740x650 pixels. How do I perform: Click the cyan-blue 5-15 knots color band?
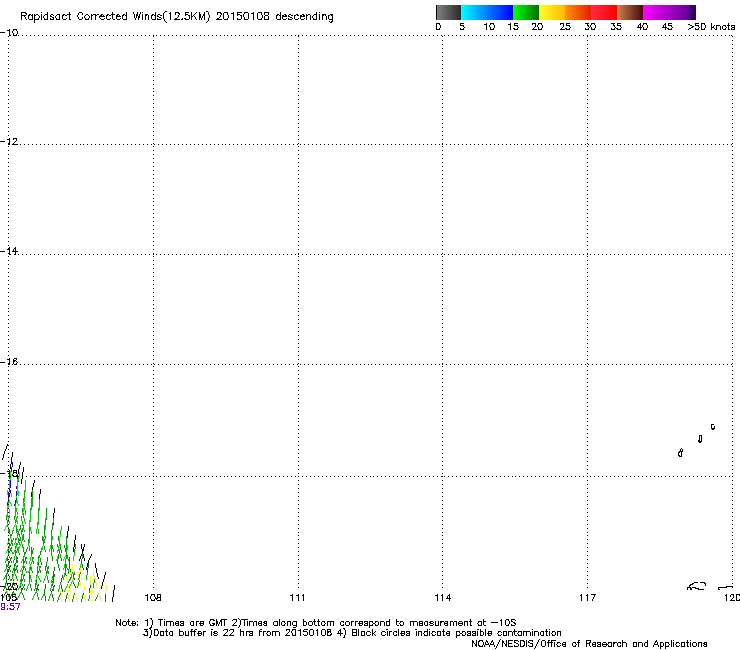pyautogui.click(x=487, y=12)
